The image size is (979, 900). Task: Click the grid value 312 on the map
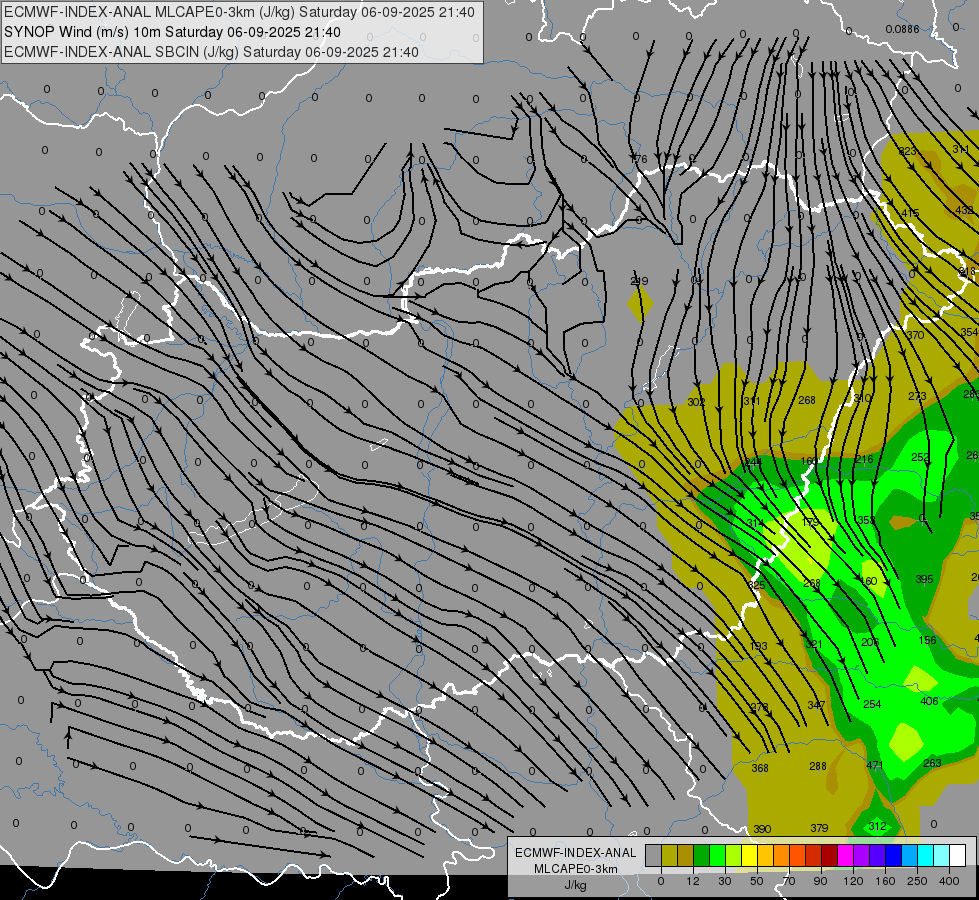[877, 826]
